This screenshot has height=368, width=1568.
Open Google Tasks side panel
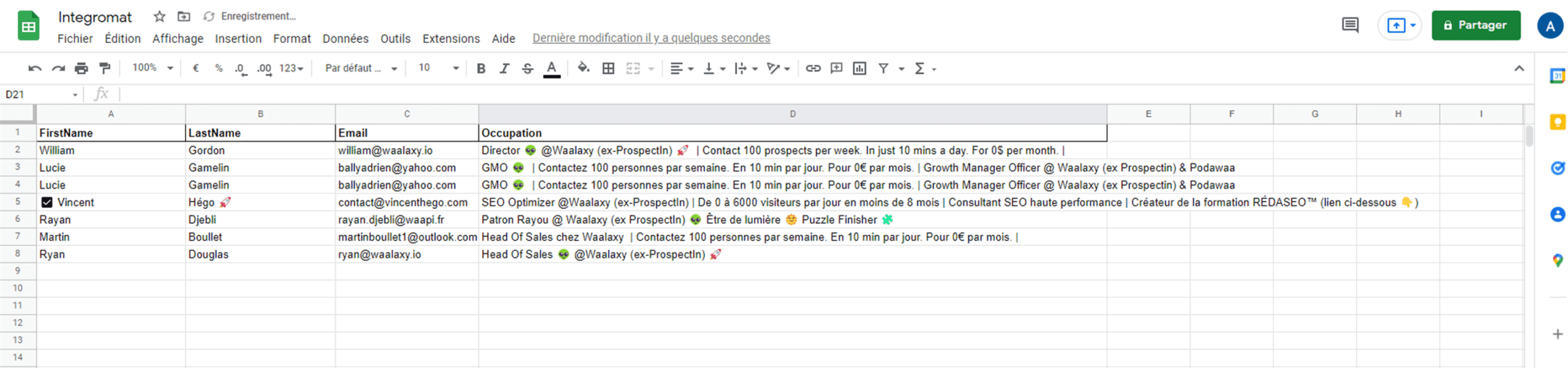coord(1557,168)
